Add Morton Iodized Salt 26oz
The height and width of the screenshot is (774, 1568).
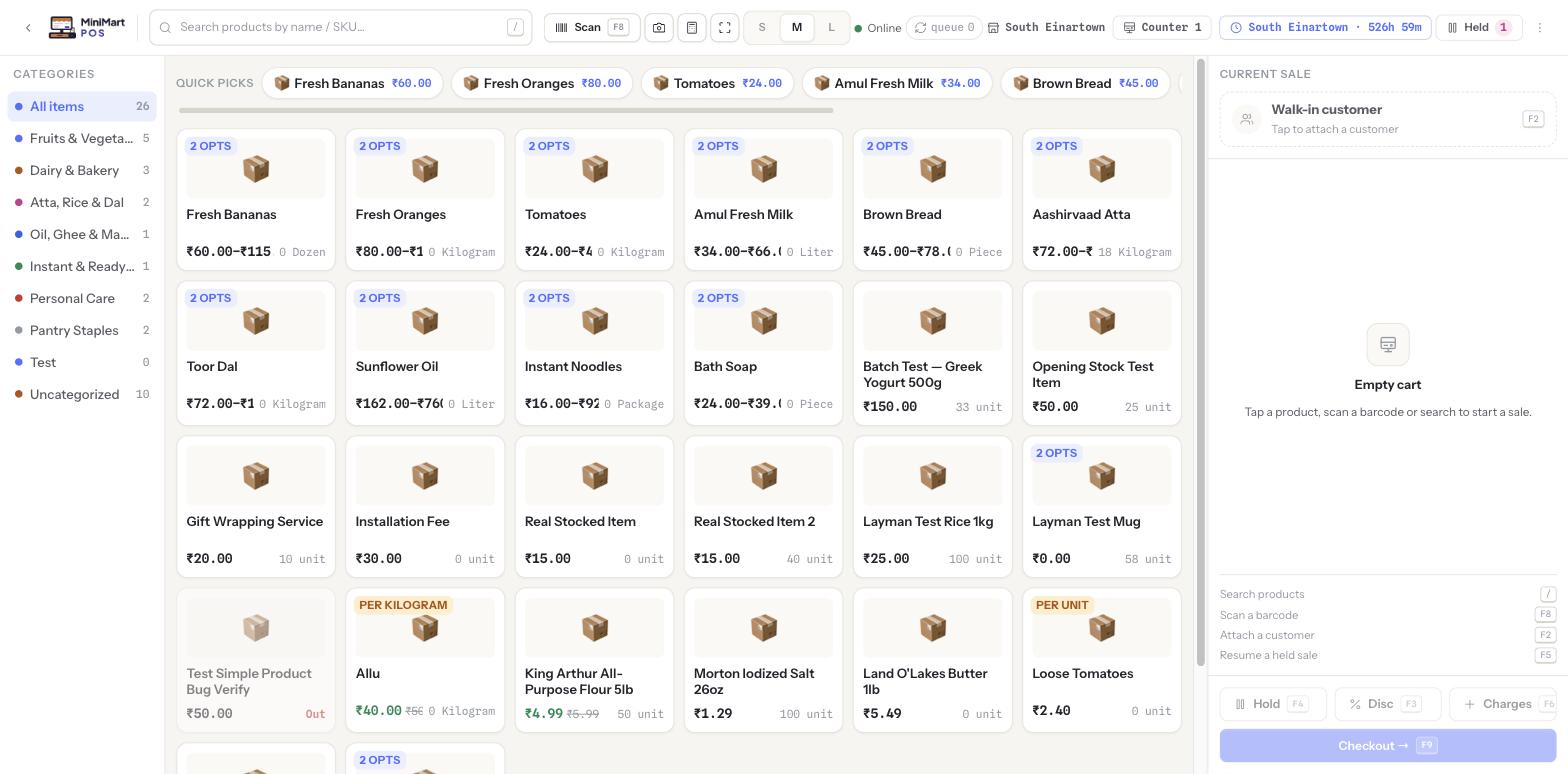coord(763,660)
